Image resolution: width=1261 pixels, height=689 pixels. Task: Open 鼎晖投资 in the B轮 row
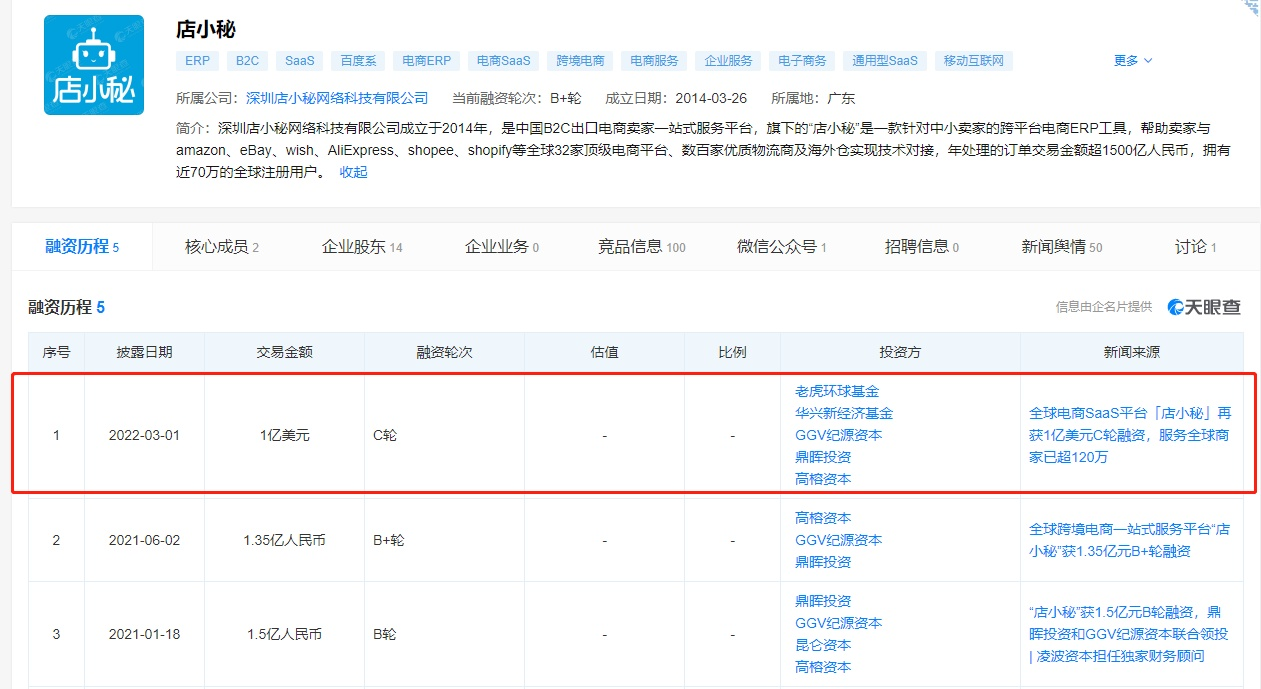[823, 601]
